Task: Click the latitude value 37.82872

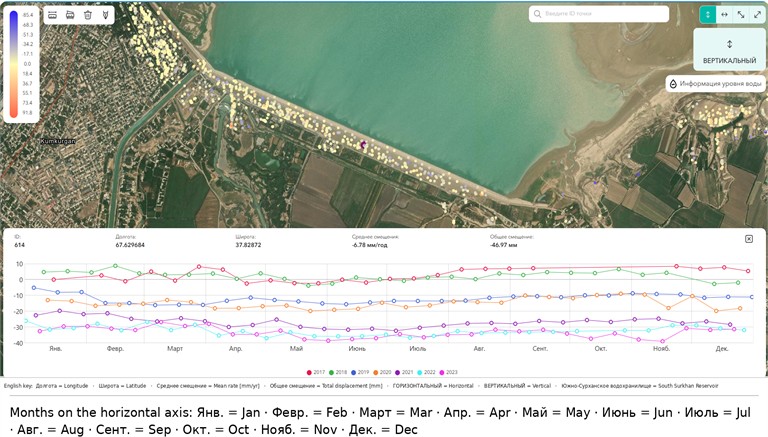Action: click(248, 245)
